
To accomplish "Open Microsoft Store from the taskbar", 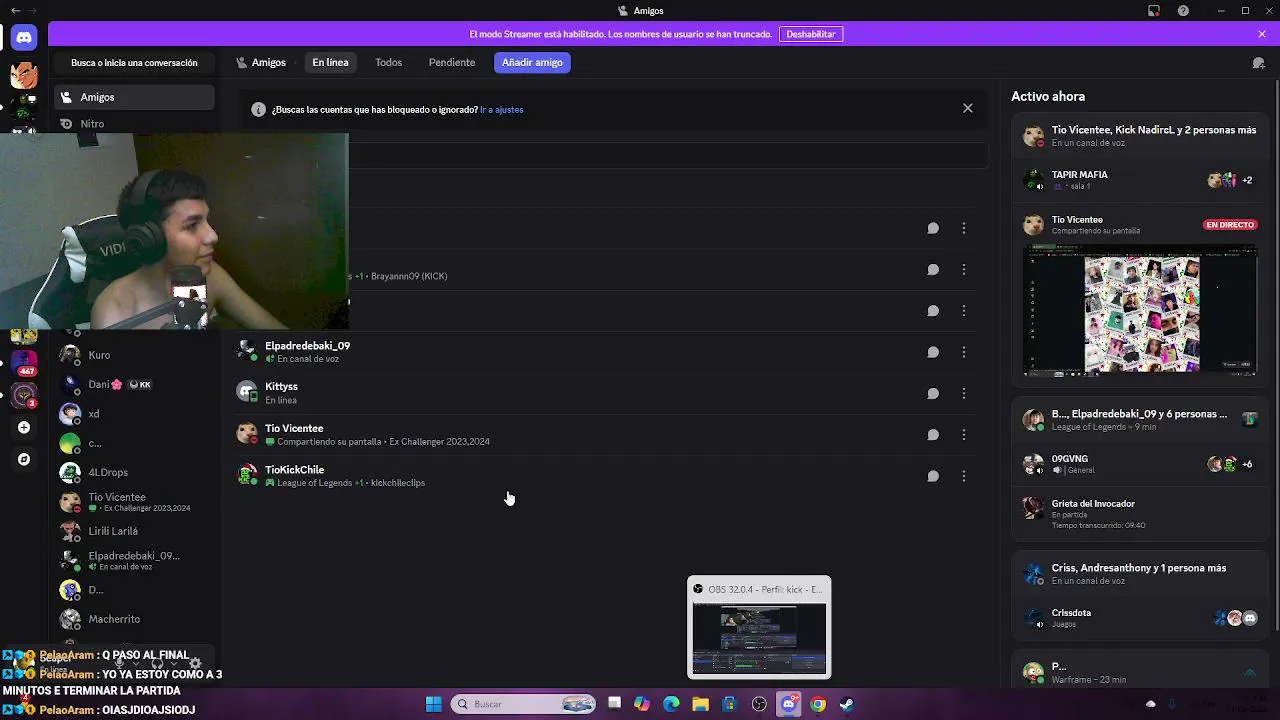I will click(730, 704).
